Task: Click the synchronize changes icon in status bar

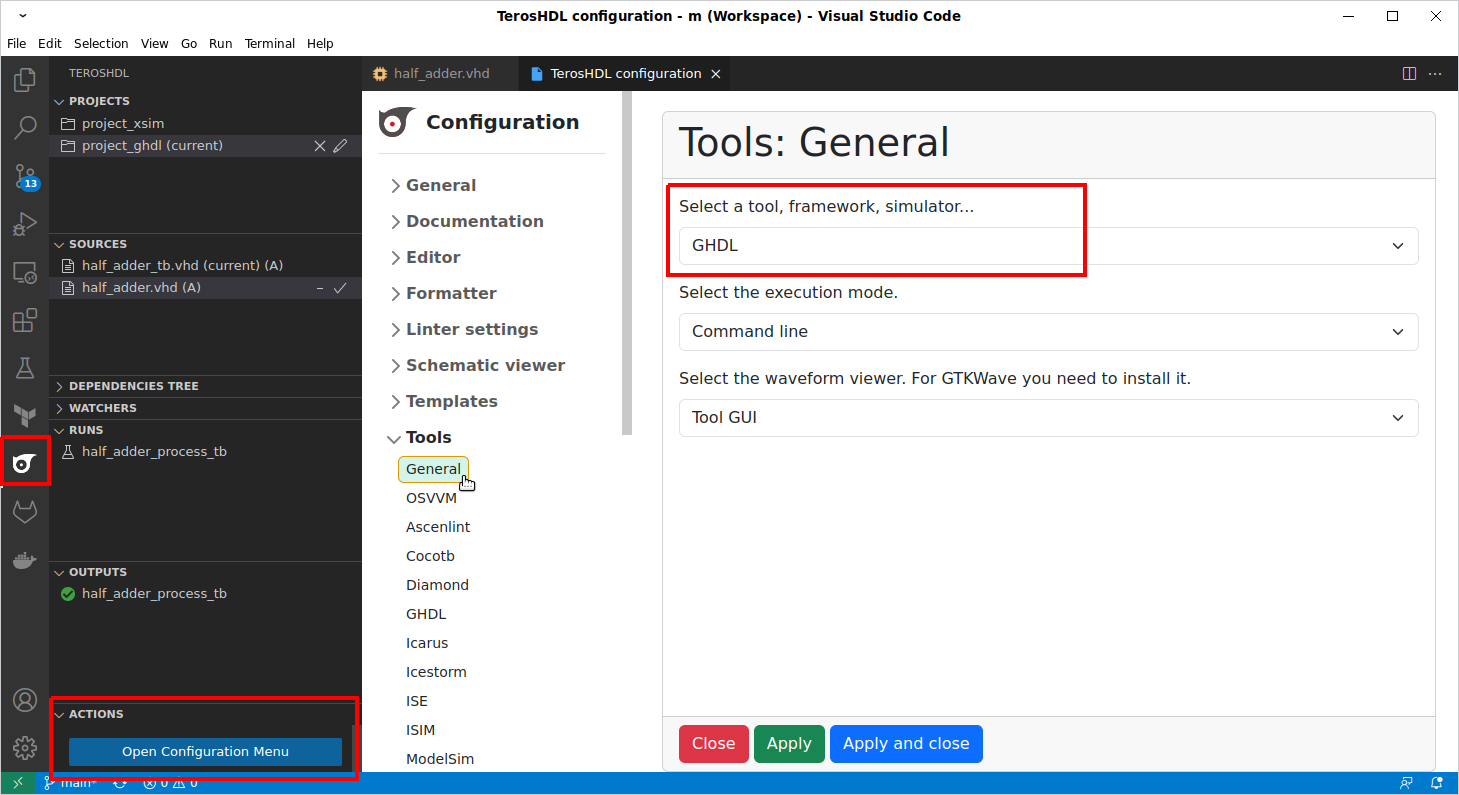Action: (x=120, y=783)
